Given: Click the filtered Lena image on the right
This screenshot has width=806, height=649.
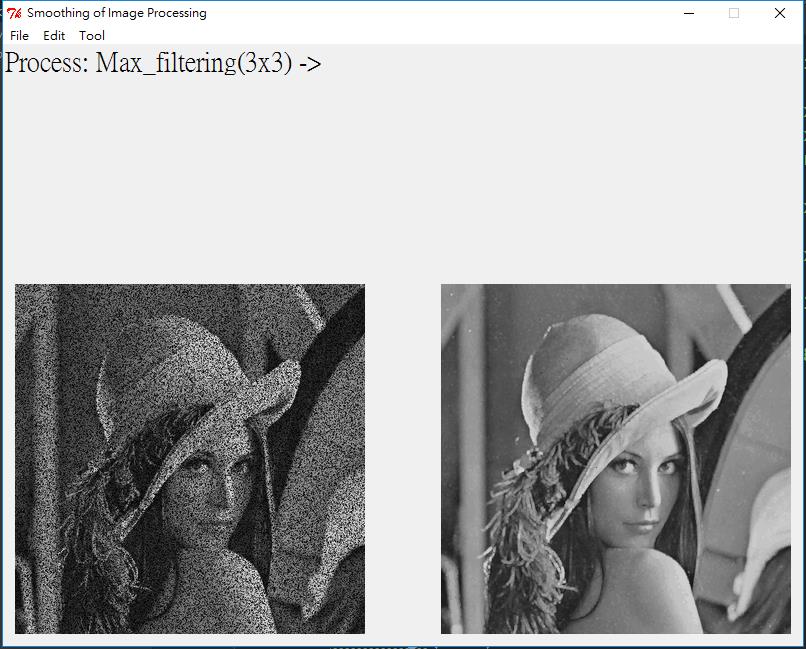Looking at the screenshot, I should (x=616, y=459).
